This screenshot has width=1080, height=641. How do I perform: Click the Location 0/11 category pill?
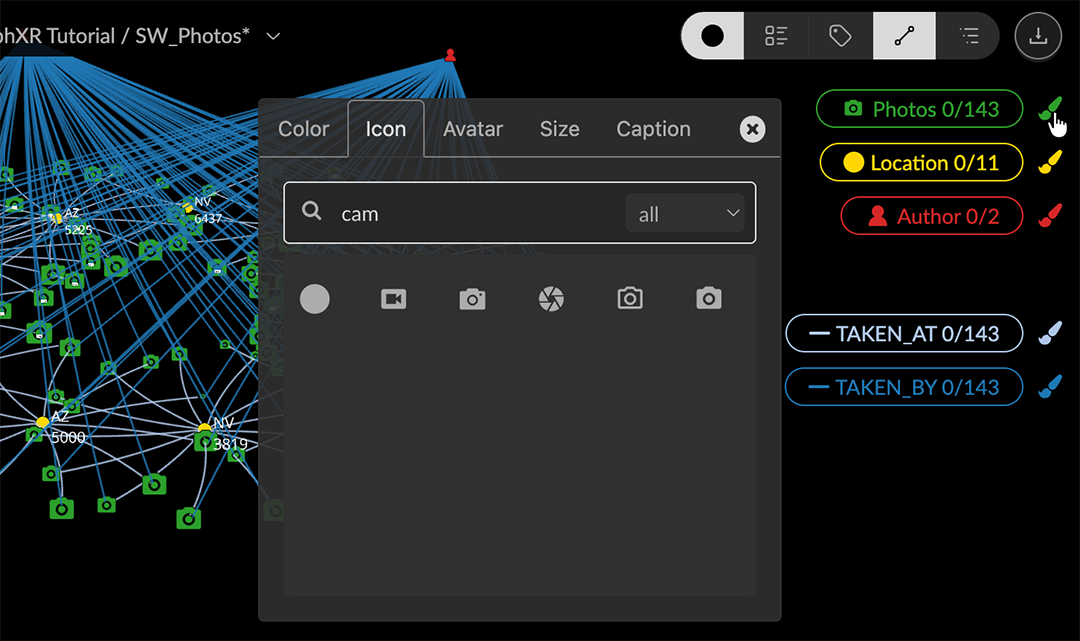(921, 163)
